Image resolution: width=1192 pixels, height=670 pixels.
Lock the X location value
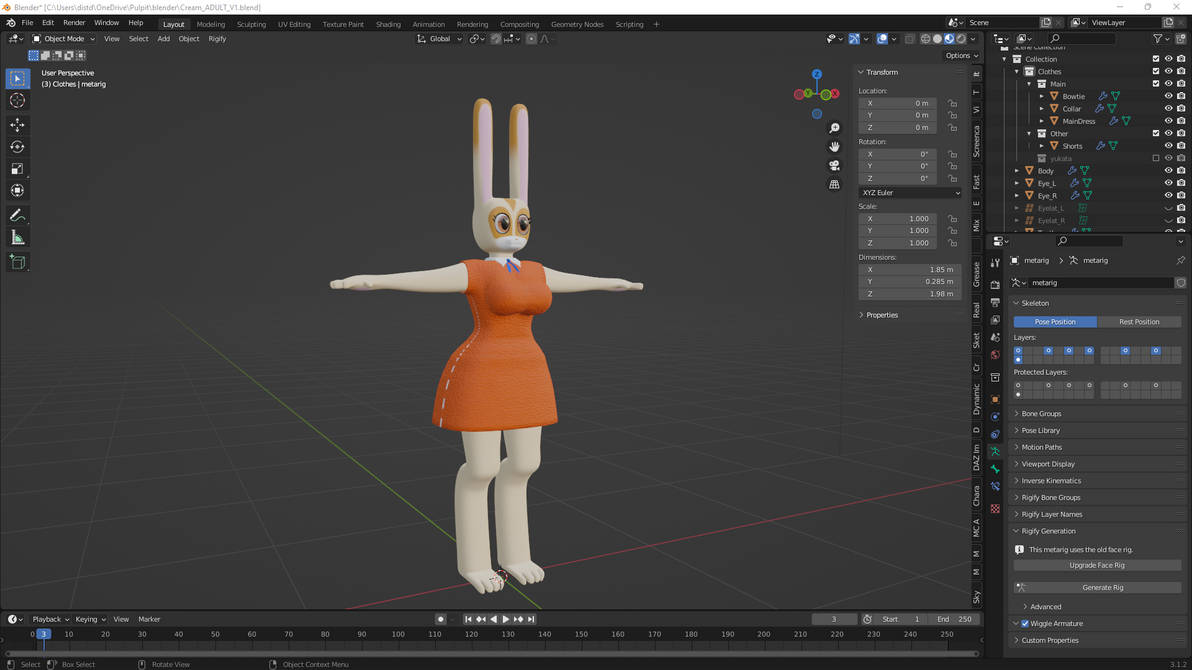[952, 103]
